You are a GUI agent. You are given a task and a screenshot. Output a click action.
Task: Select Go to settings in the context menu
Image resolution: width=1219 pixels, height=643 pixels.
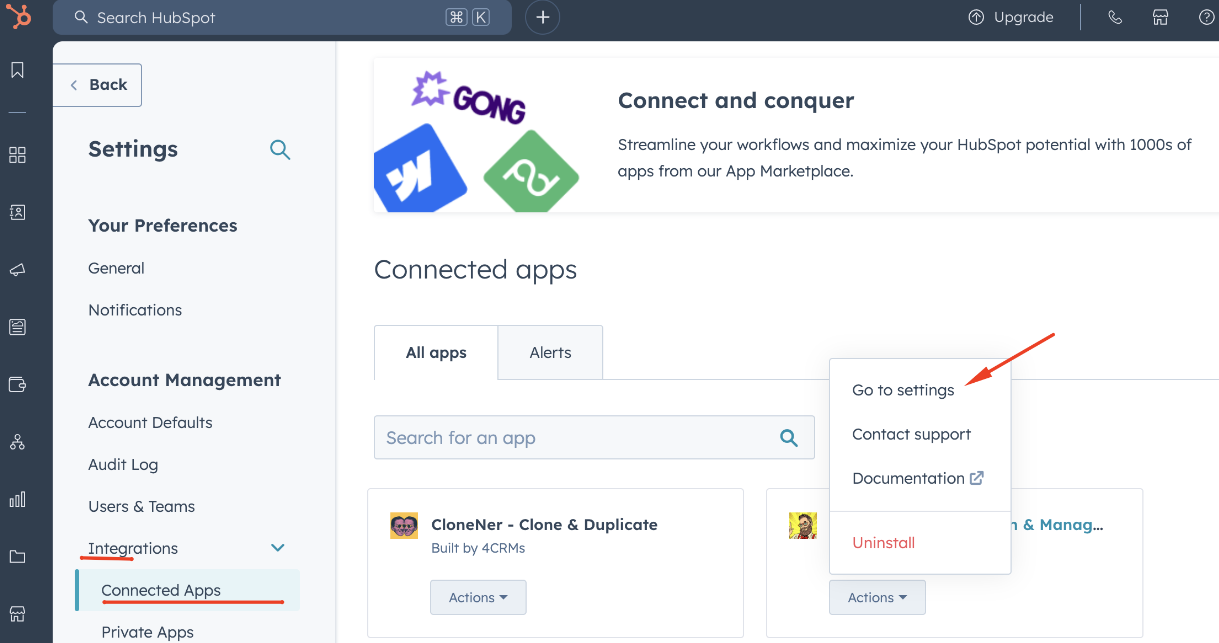(903, 390)
